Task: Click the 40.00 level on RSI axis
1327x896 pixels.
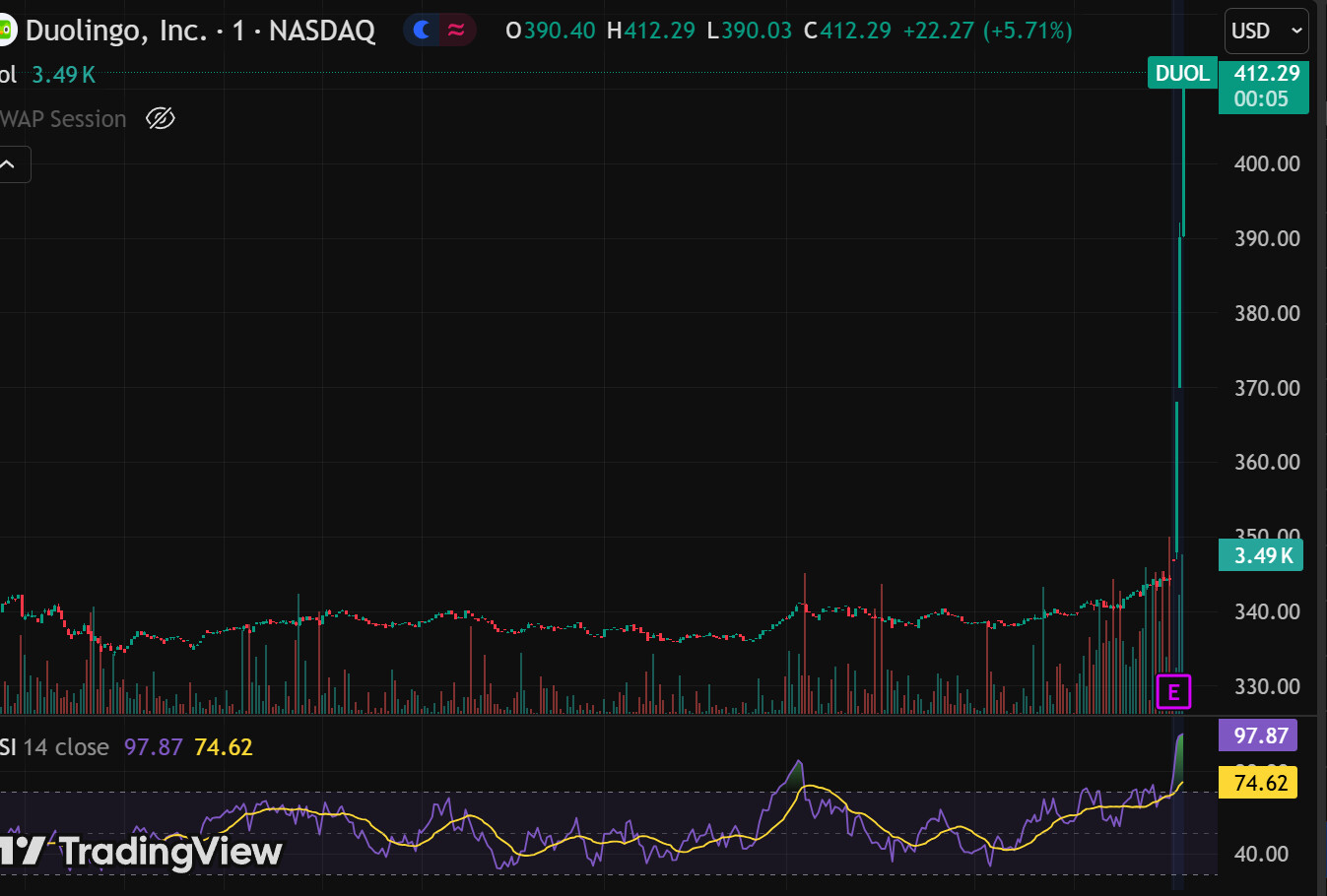Action: click(1261, 854)
